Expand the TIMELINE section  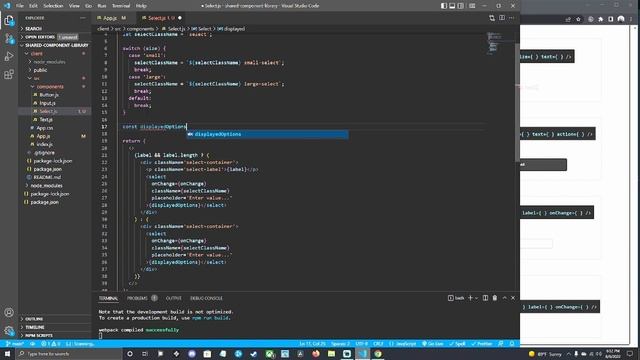tap(55, 327)
